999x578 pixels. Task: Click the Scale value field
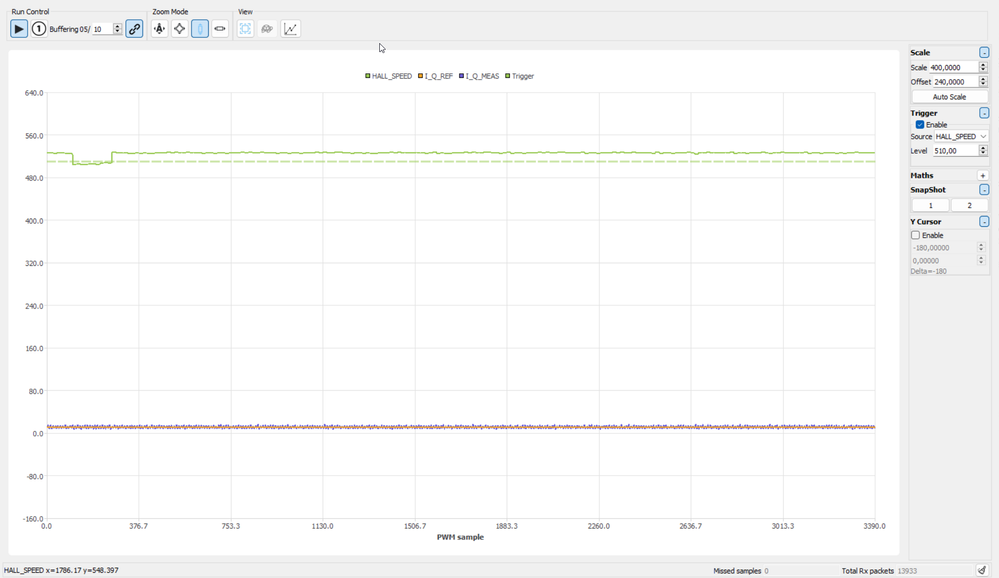954,67
